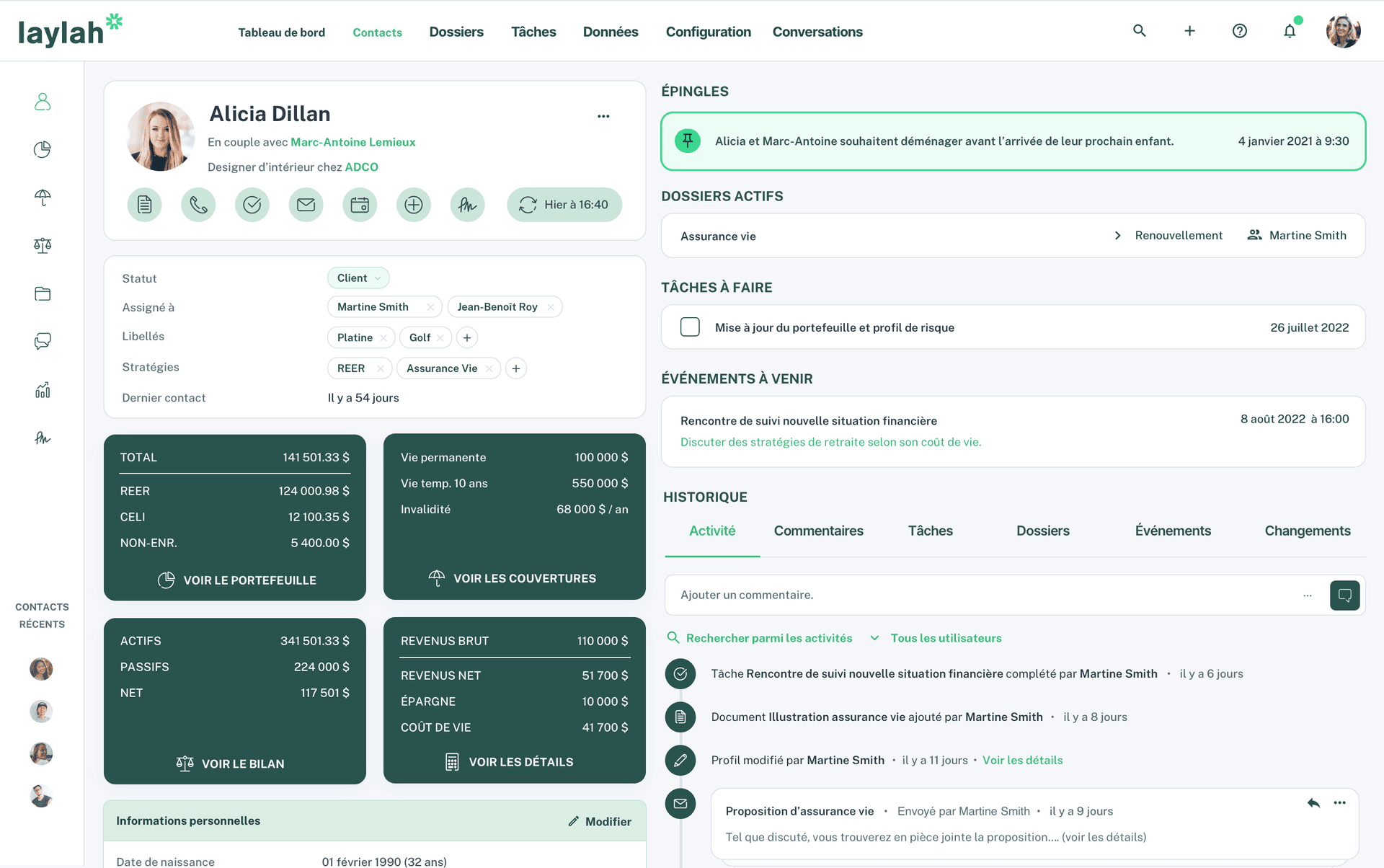Start a phone call from the contact card

pyautogui.click(x=198, y=205)
